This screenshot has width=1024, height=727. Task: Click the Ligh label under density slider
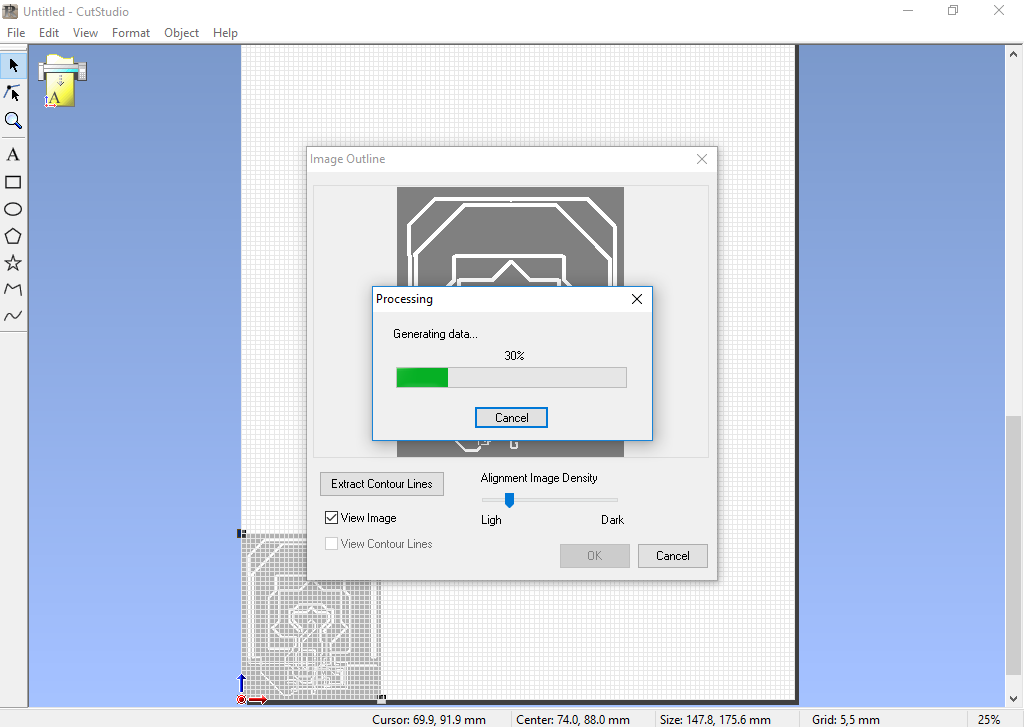(x=491, y=520)
